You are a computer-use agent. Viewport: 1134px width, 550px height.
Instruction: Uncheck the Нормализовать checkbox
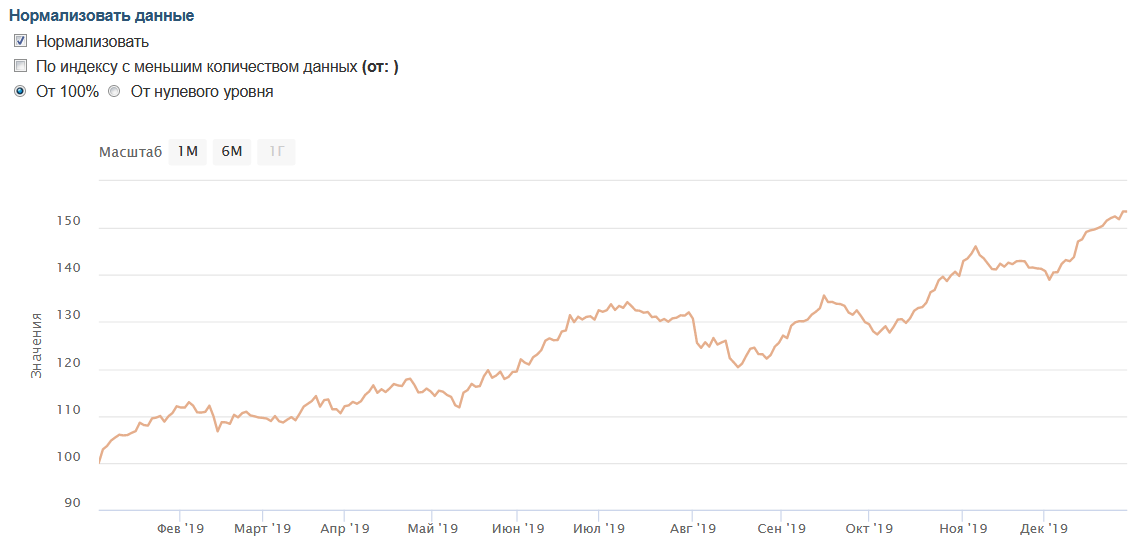20,42
